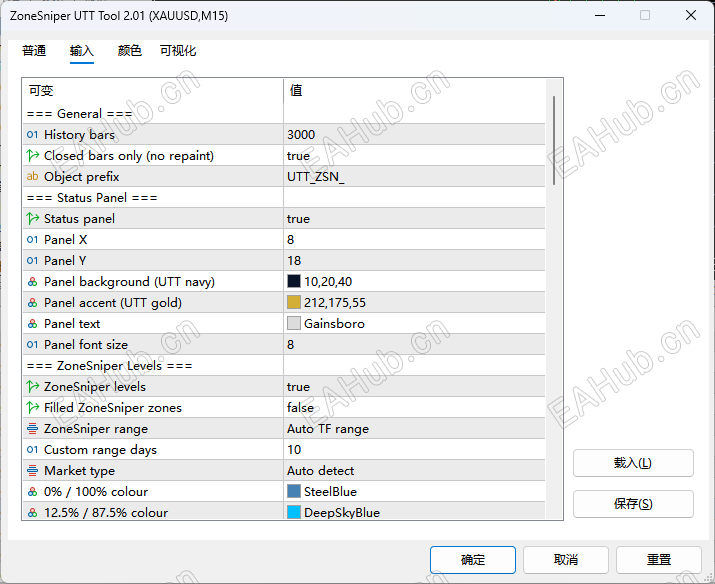715x584 pixels.
Task: Click the Gainsboro colour swatch
Action: point(294,323)
